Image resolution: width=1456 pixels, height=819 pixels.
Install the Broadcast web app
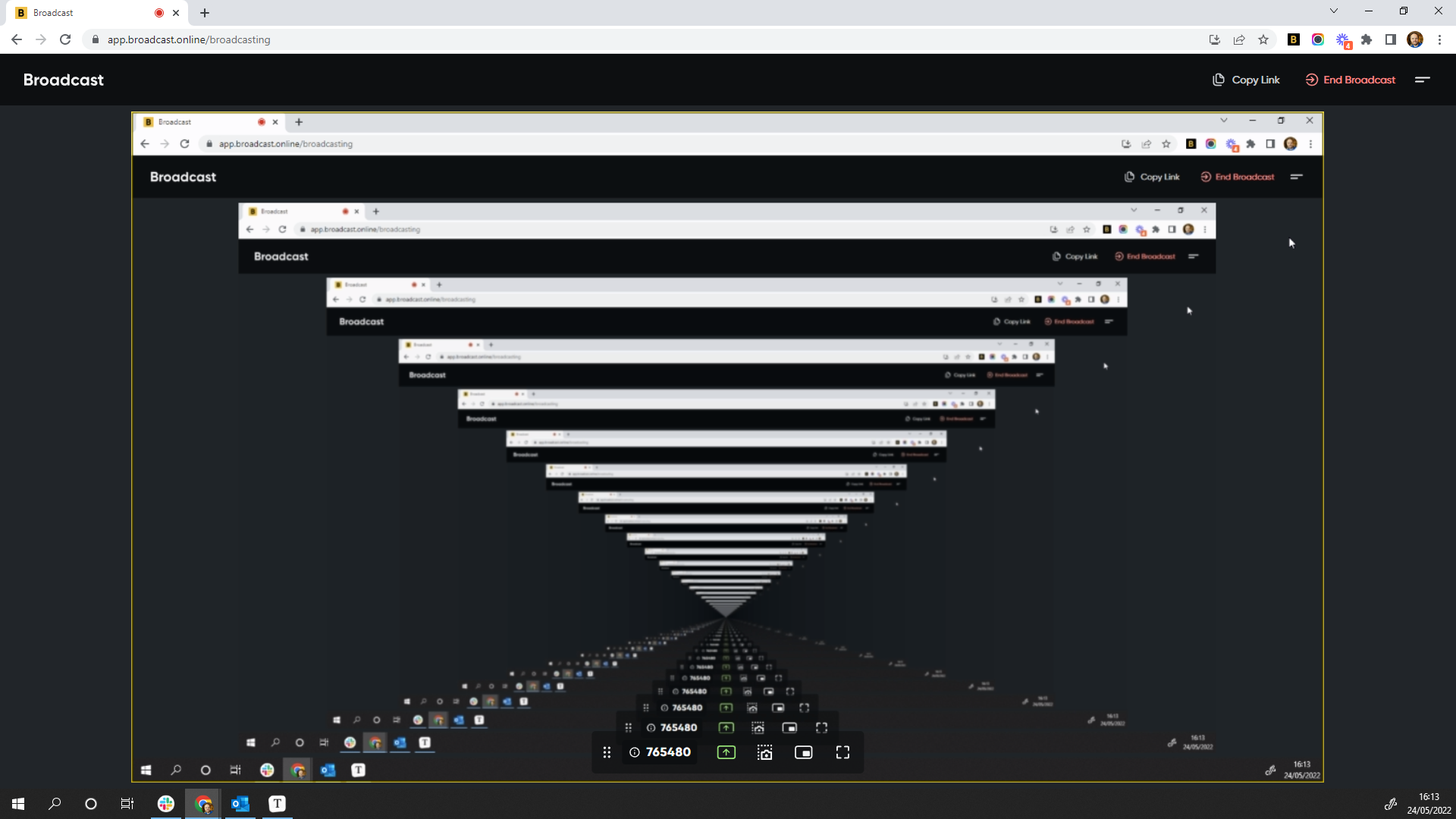1215,39
